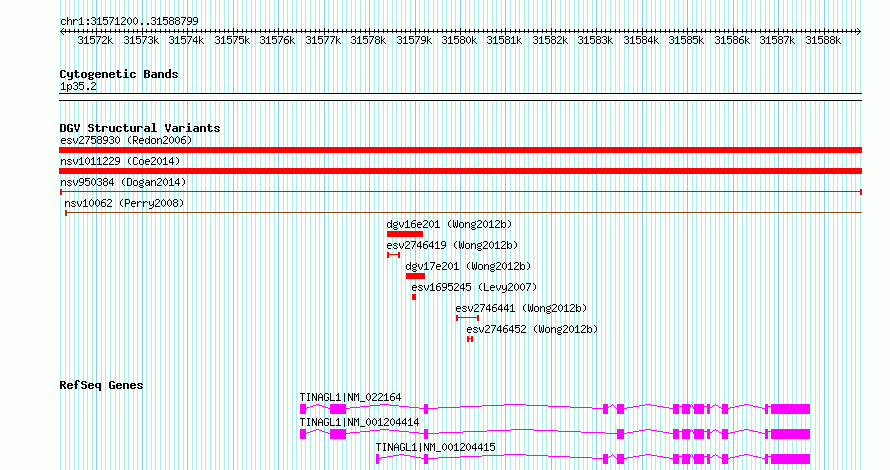
Task: Select the red bar under nsv1011229
Action: click(x=460, y=171)
